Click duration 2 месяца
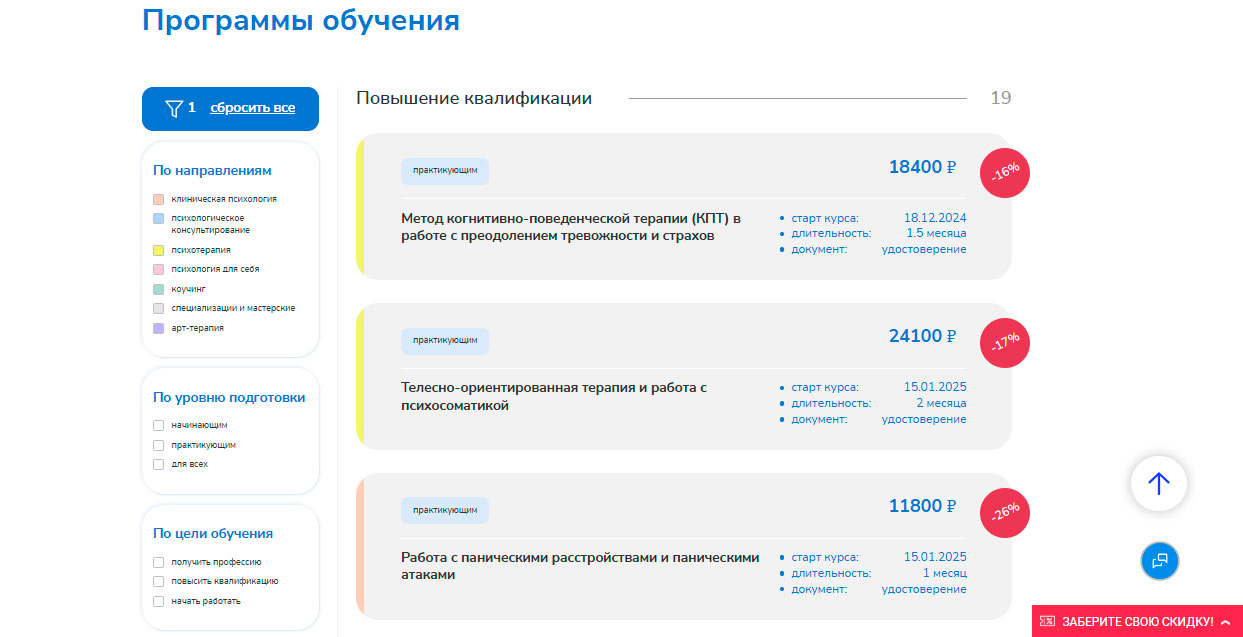The height and width of the screenshot is (637, 1243). [x=942, y=403]
